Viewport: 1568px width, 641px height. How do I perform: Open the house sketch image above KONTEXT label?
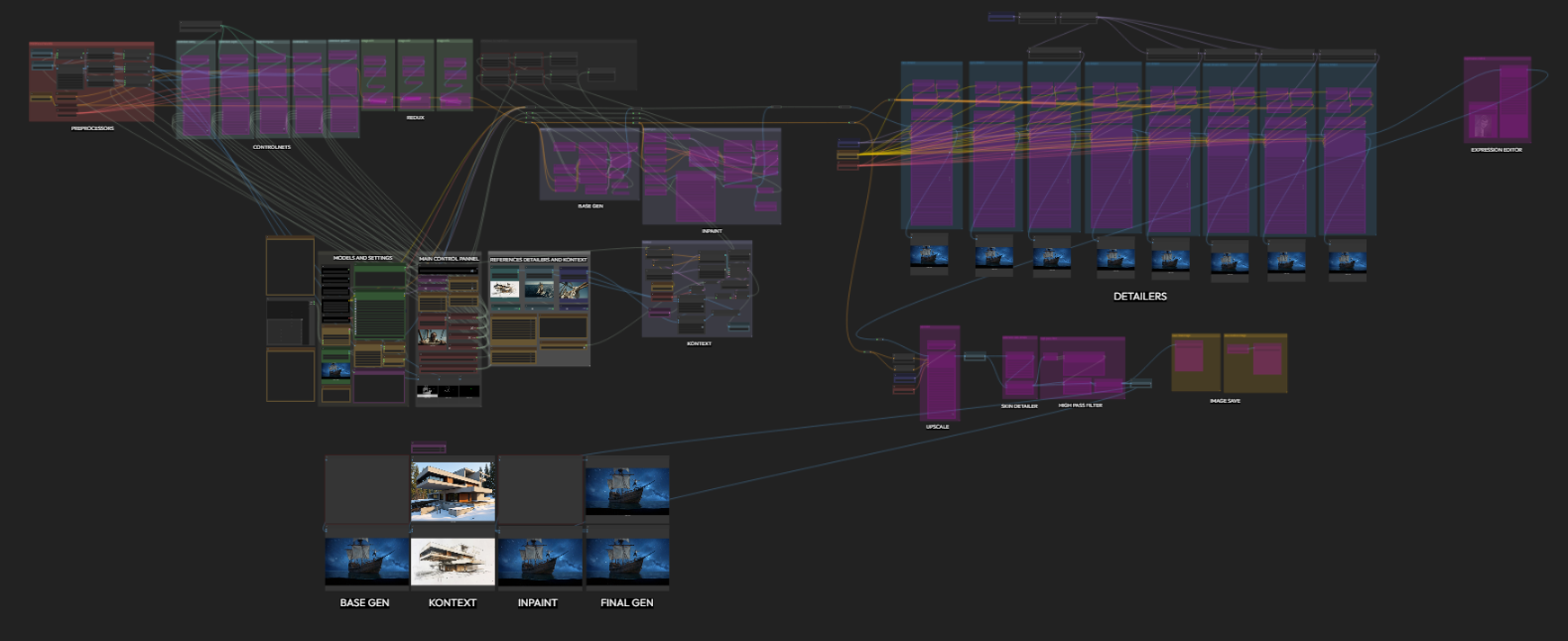(453, 563)
